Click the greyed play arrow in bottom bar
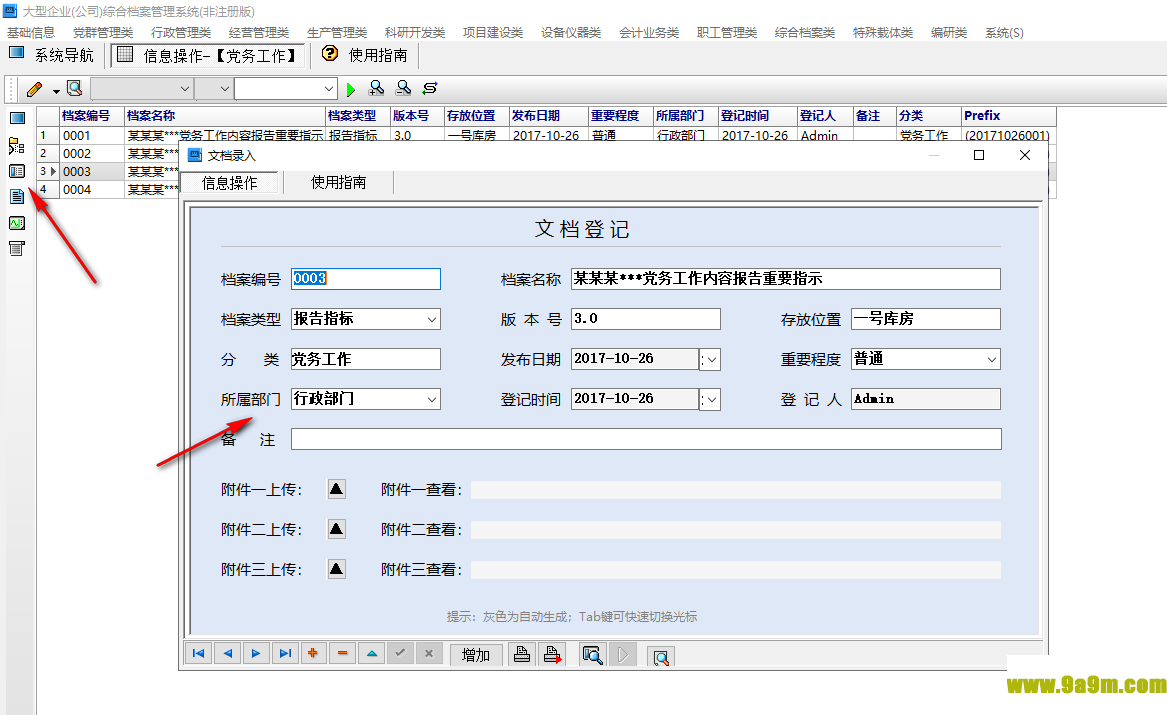The image size is (1167, 715). pos(623,655)
